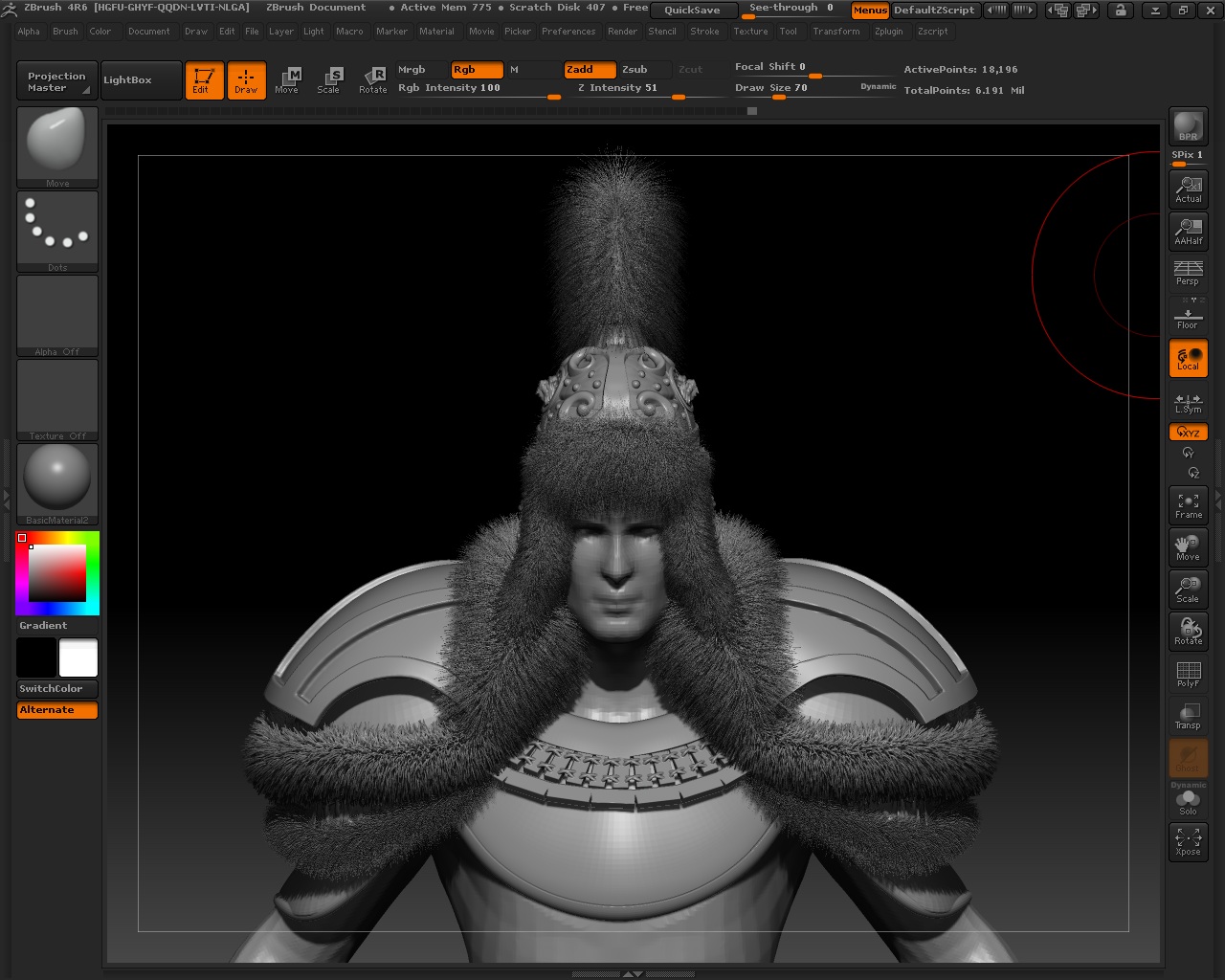Select the Move transform tool in top shelf

pos(287,80)
